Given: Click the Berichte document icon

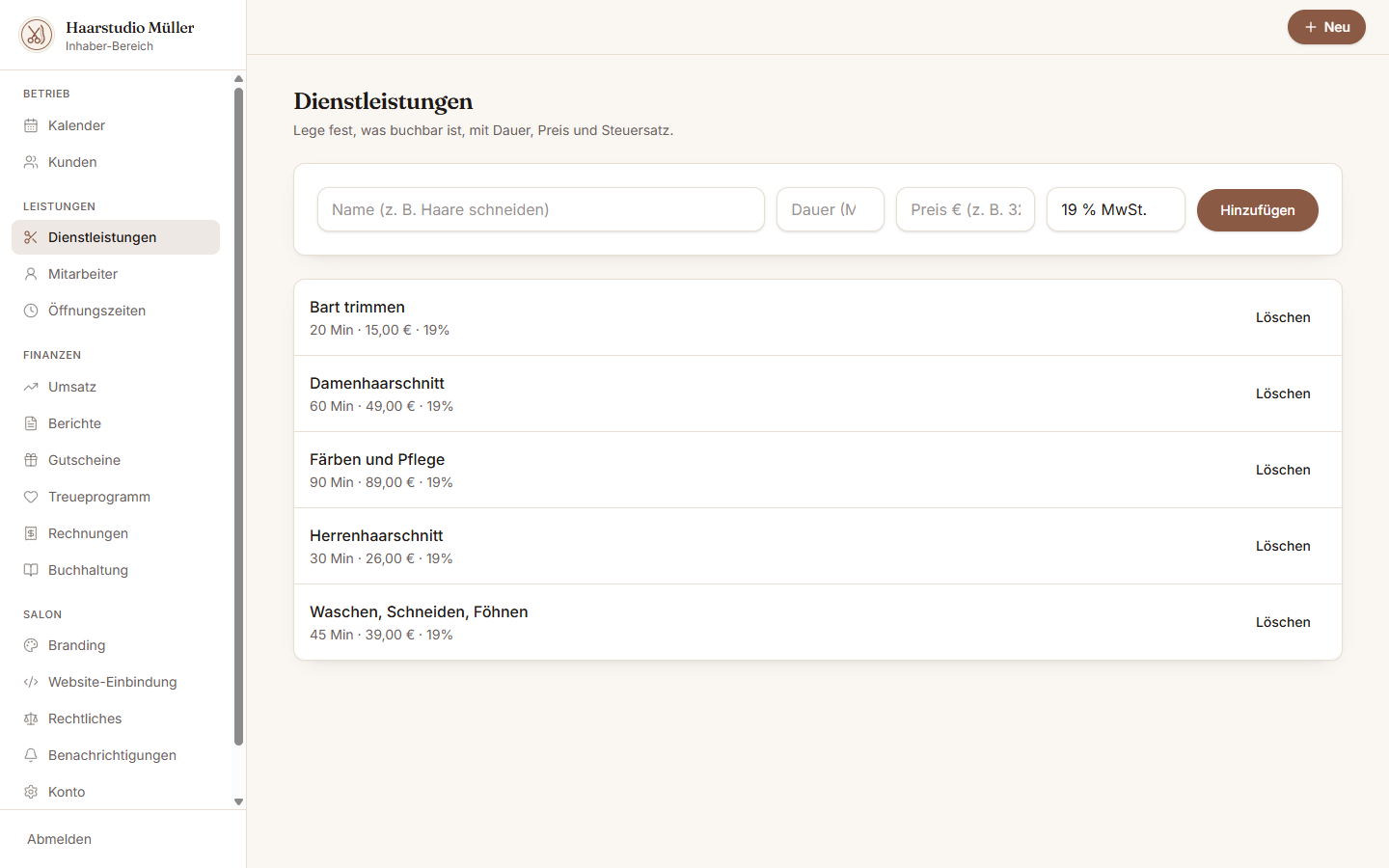Looking at the screenshot, I should [31, 423].
